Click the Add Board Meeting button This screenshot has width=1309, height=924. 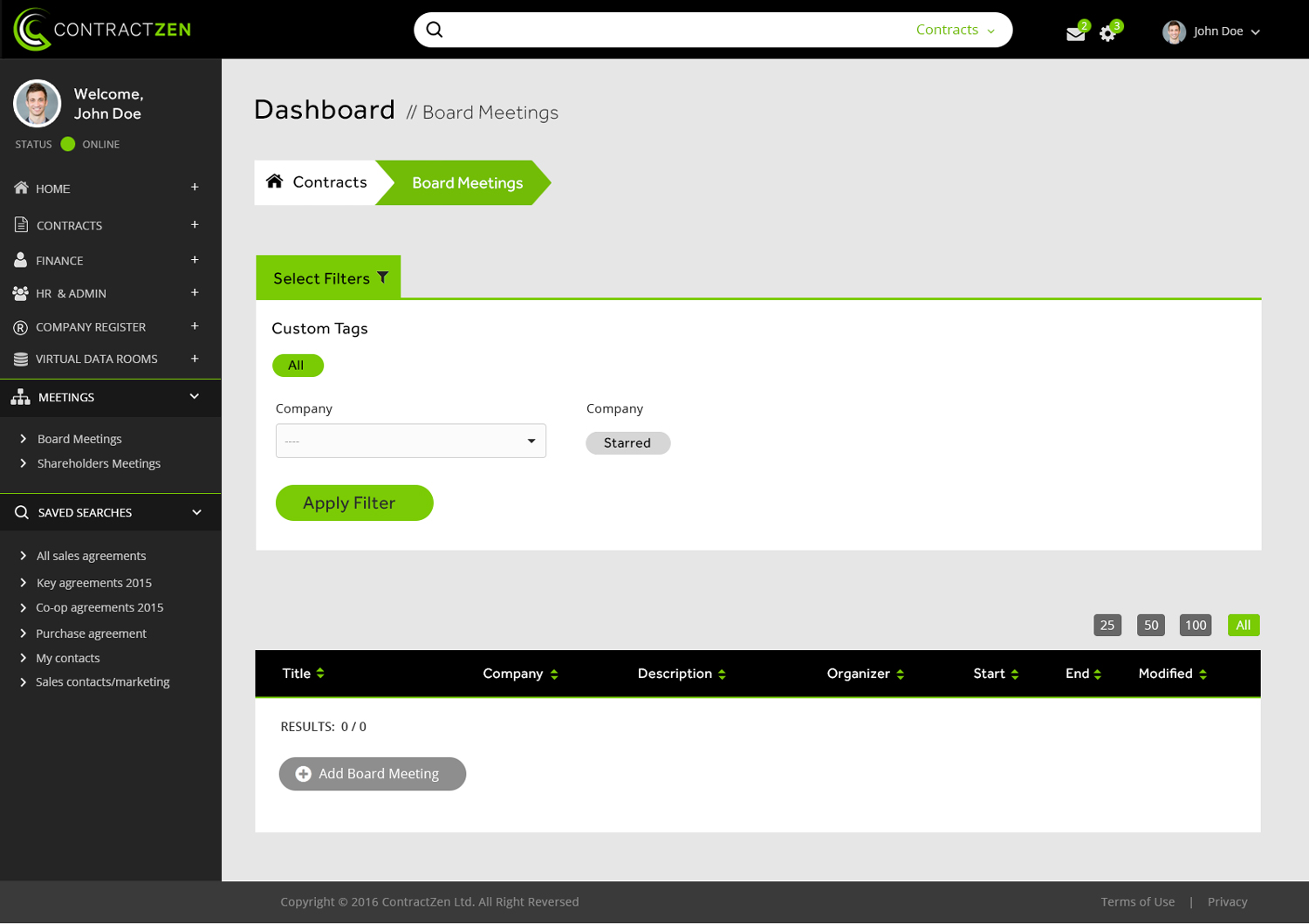373,774
